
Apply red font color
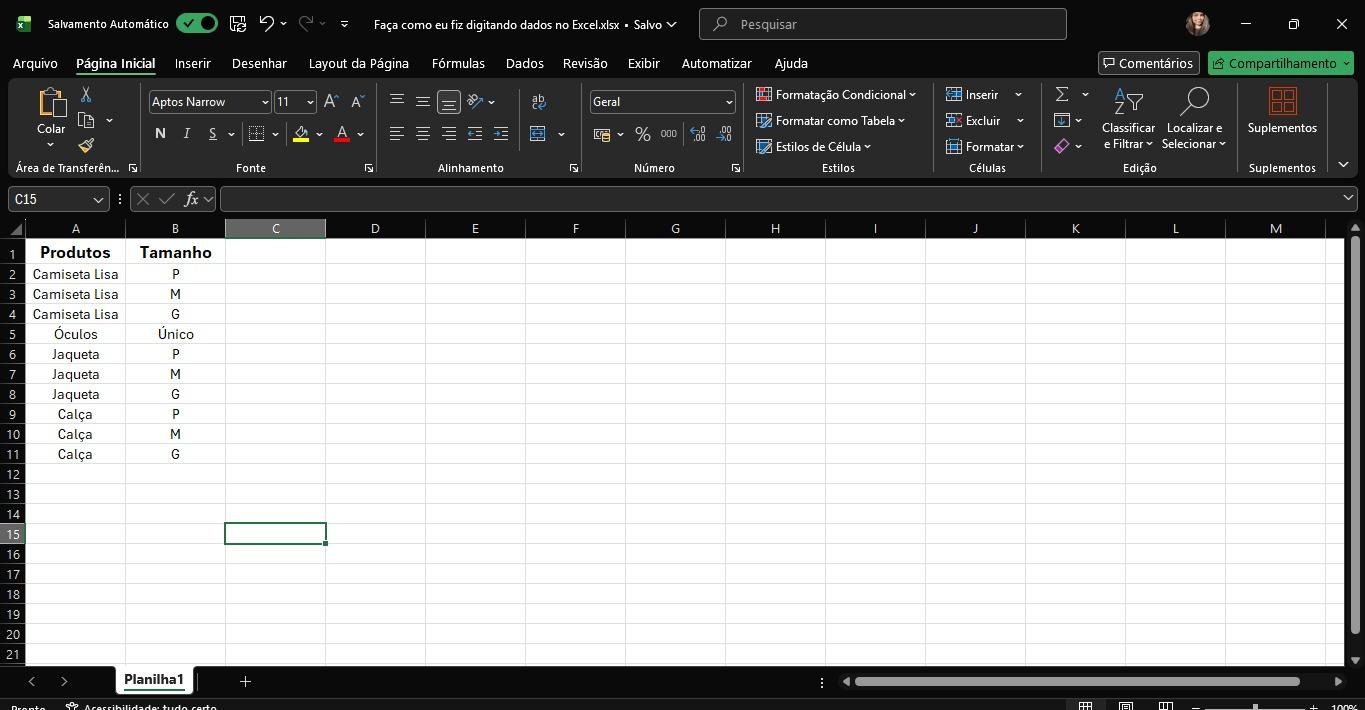point(342,134)
